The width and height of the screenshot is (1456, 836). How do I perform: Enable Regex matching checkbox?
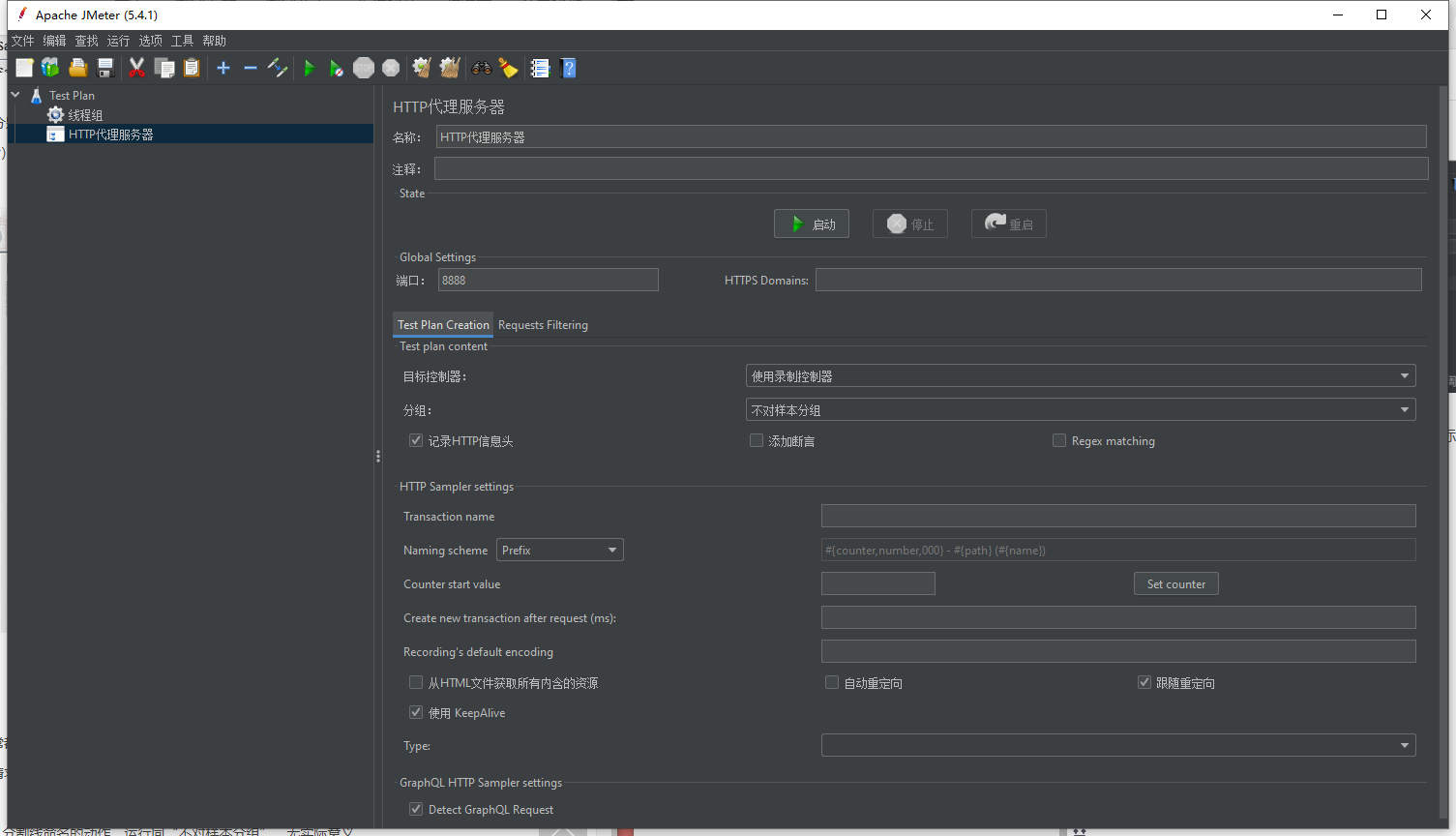[1059, 440]
